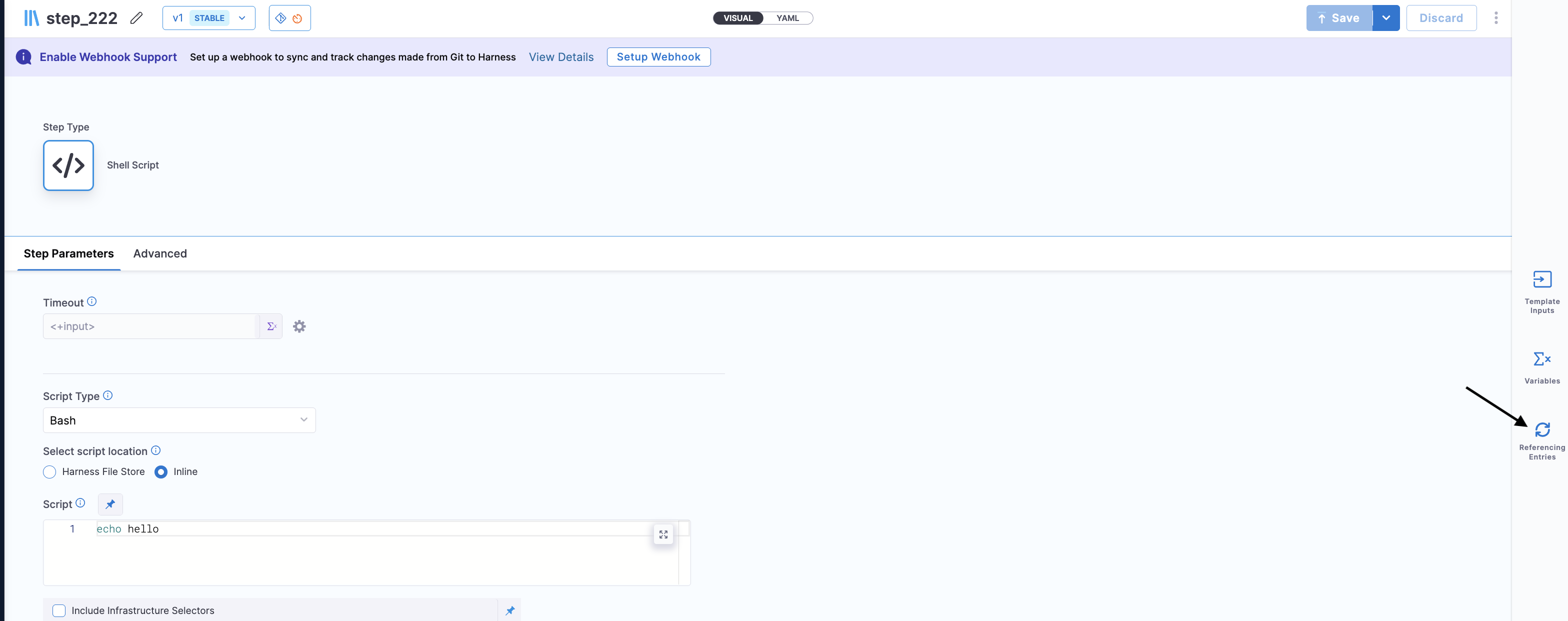Click the pencil edit icon beside step_222
The image size is (1568, 621).
[136, 18]
